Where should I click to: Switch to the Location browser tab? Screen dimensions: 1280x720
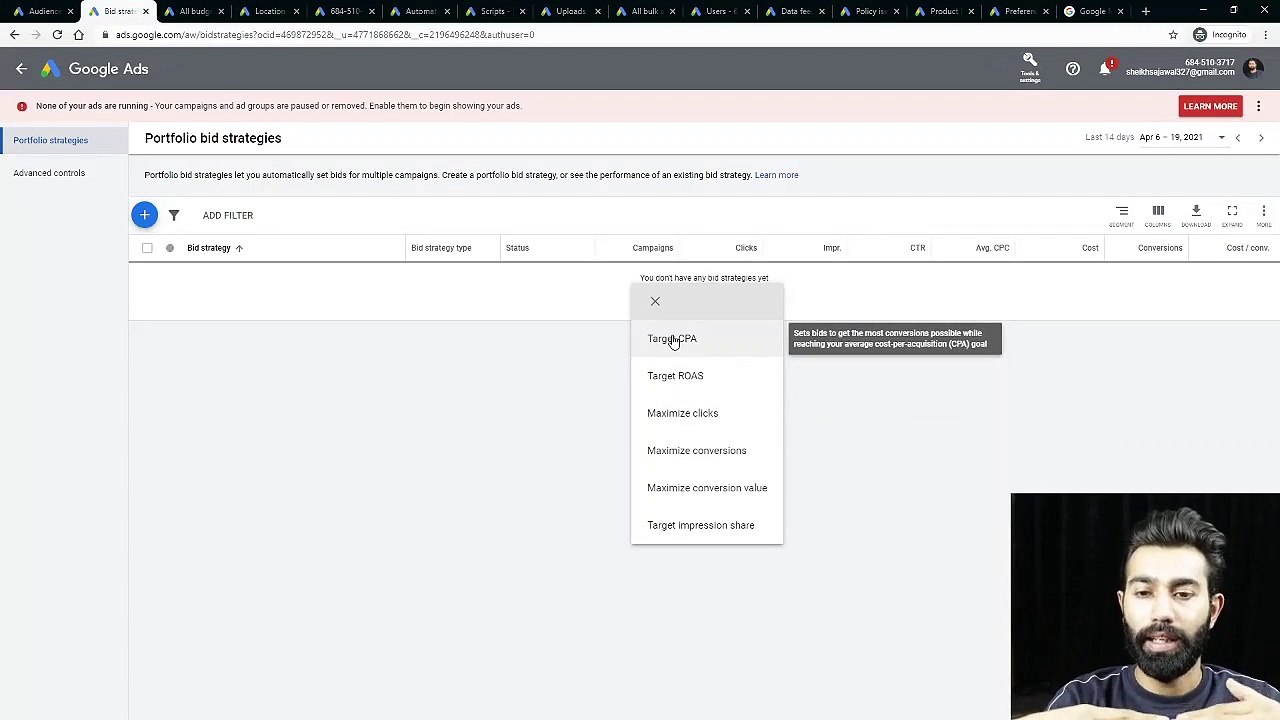point(268,11)
